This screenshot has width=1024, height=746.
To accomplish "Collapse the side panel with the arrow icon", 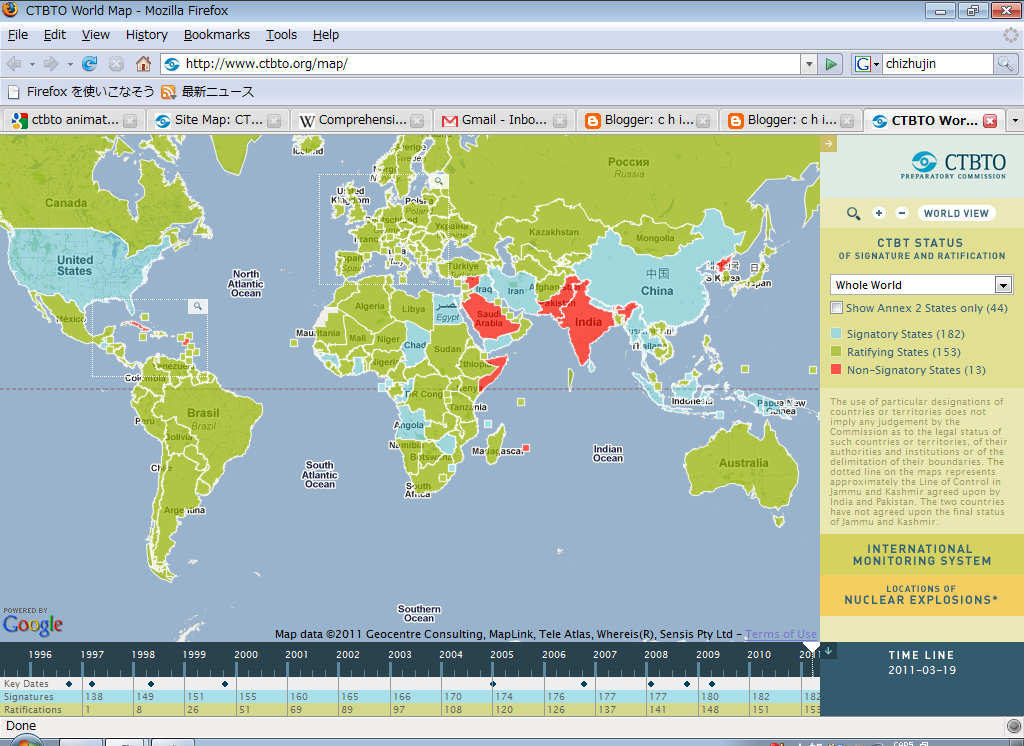I will 828,143.
